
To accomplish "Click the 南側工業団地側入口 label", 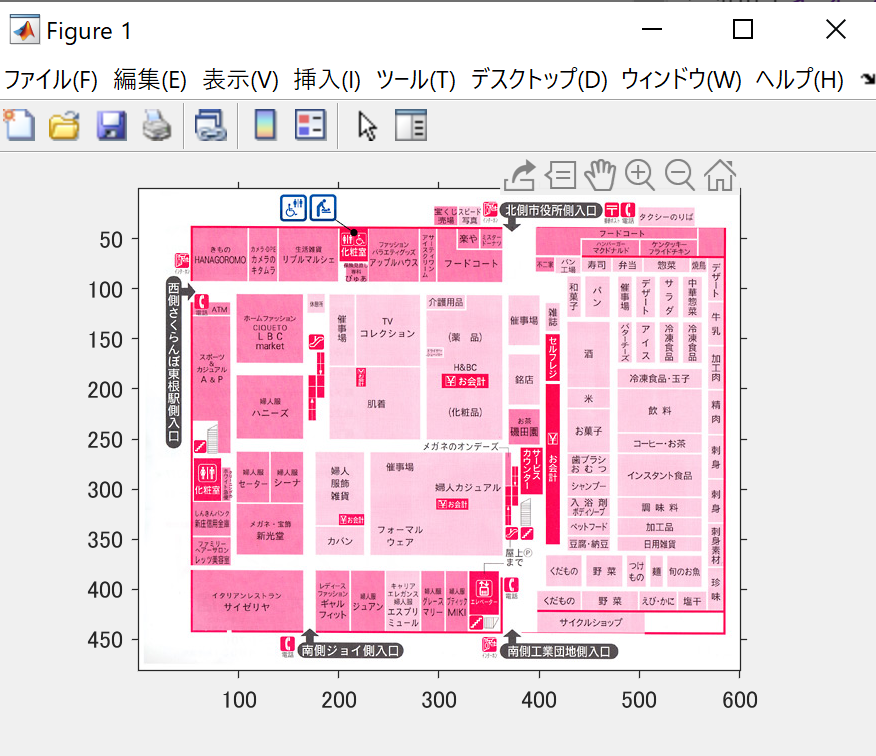I will (x=559, y=651).
